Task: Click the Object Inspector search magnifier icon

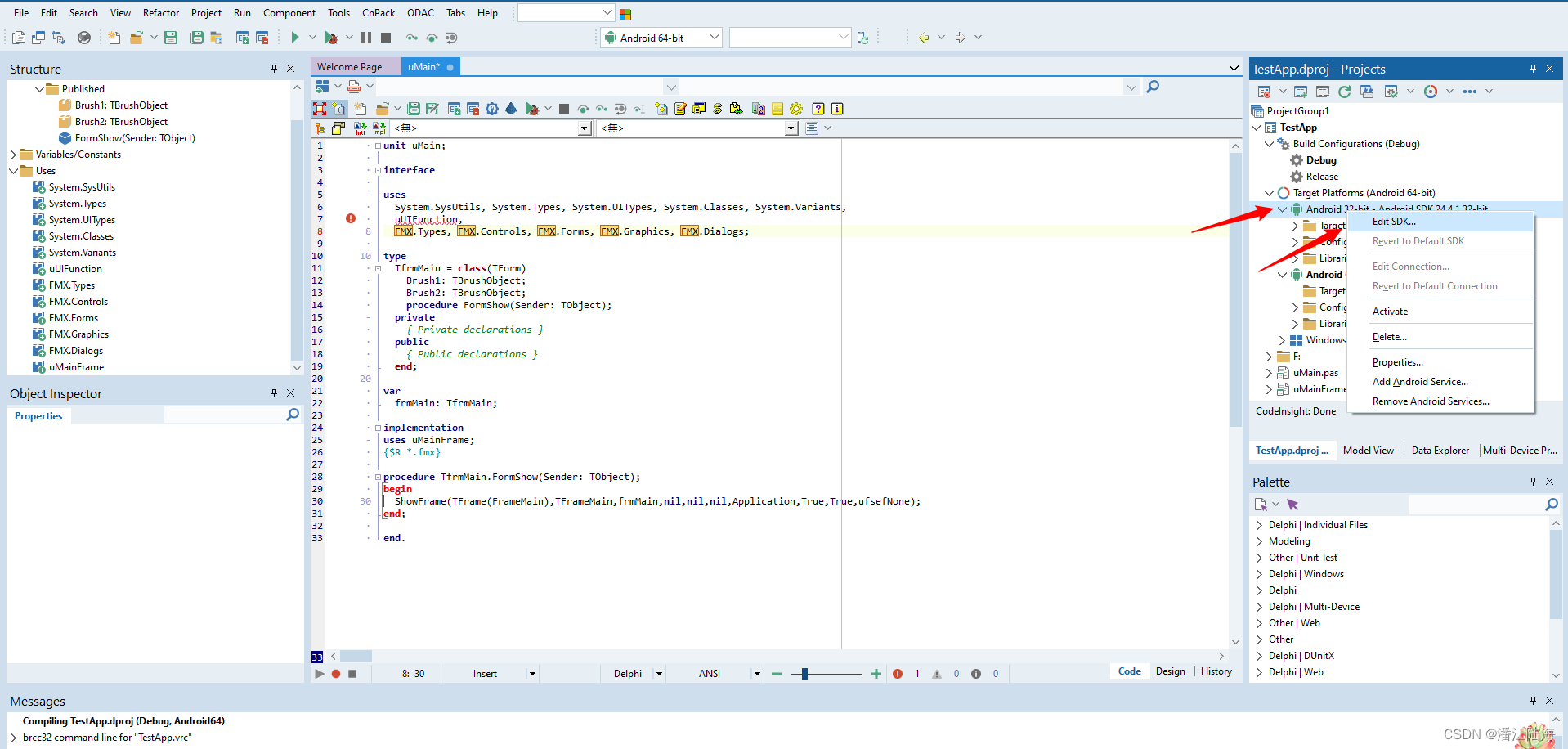Action: (293, 415)
